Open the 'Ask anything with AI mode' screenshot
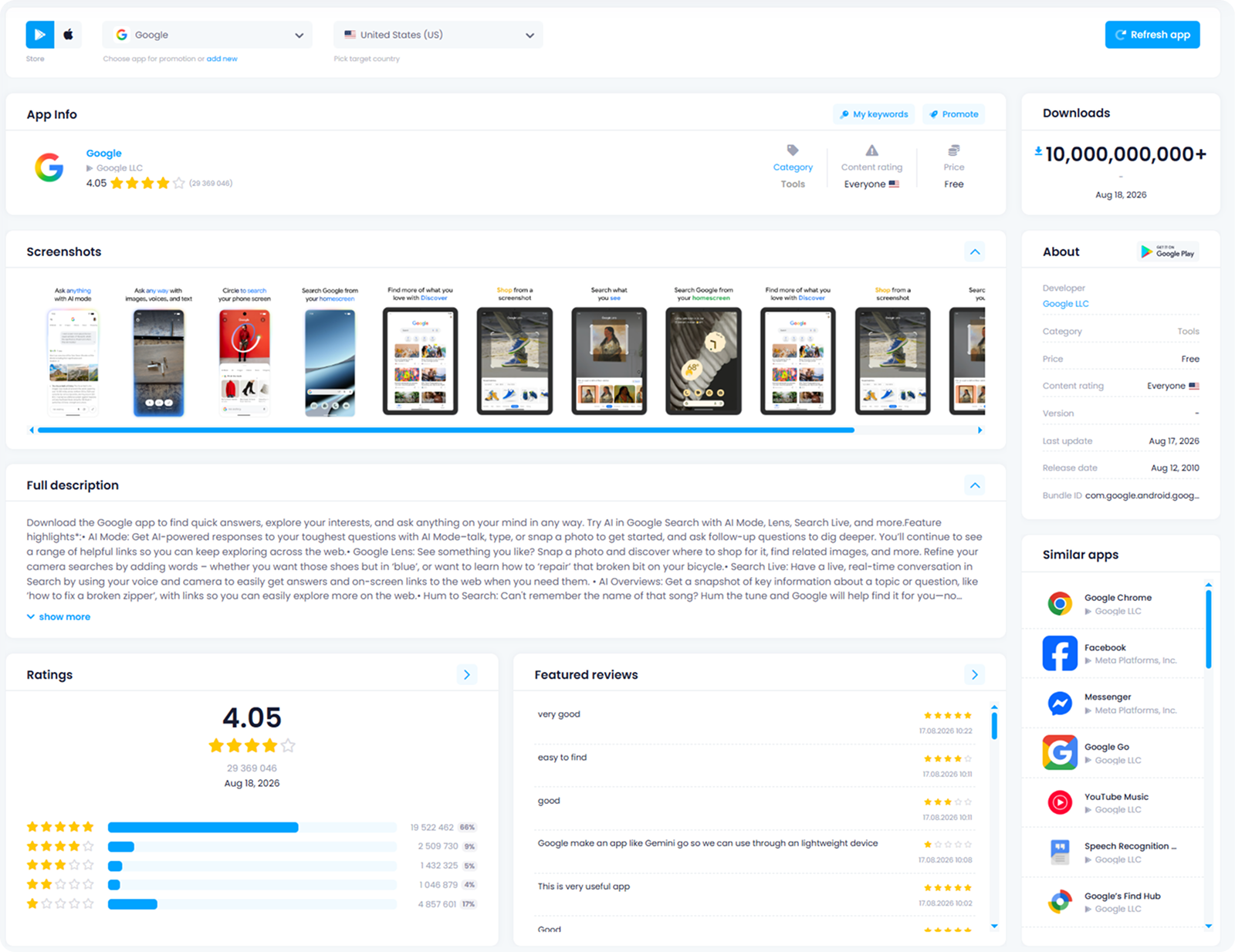The height and width of the screenshot is (952, 1235). click(x=73, y=352)
